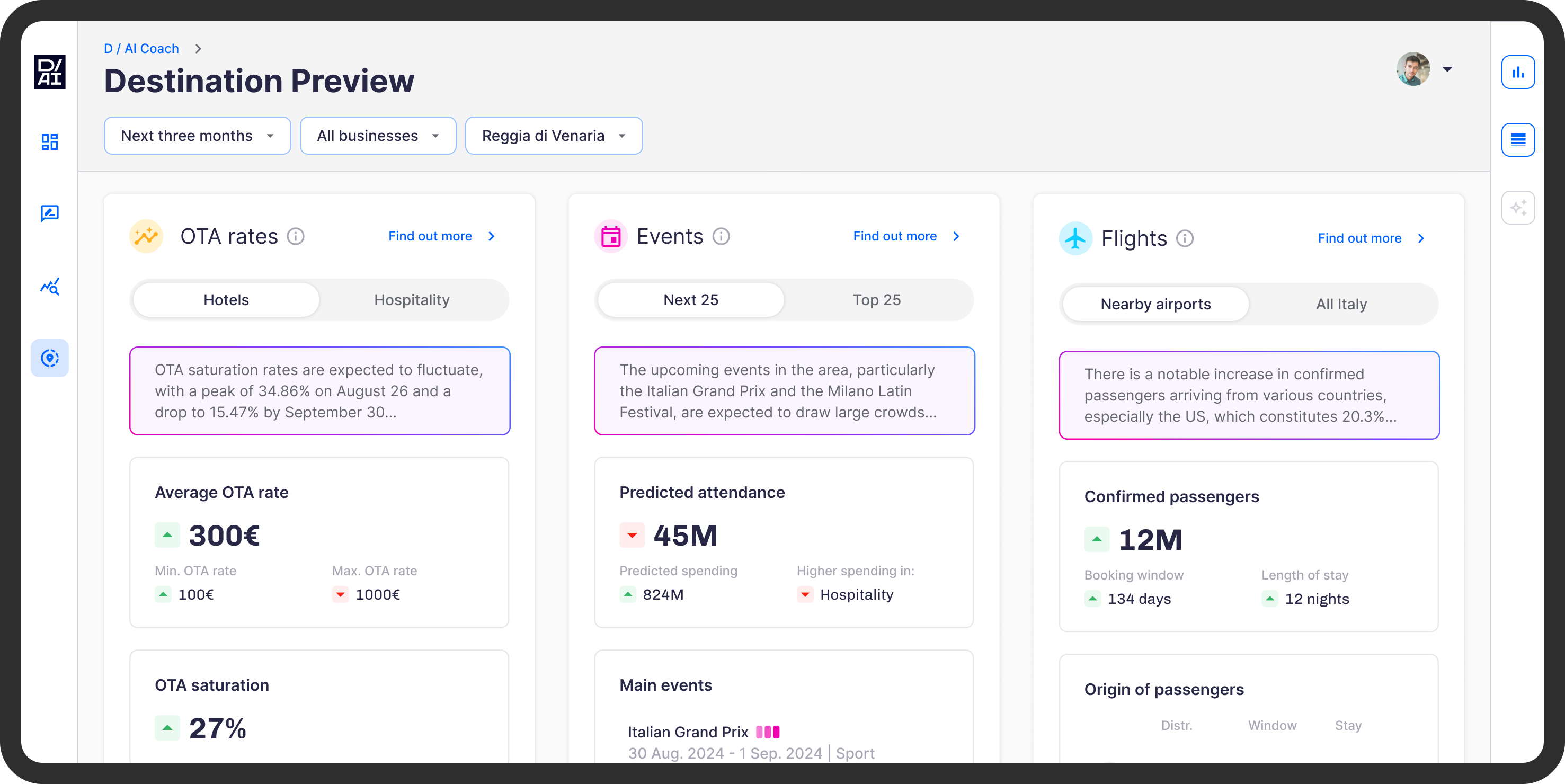Viewport: 1565px width, 784px height.
Task: Open the analytics search icon in sidebar
Action: pyautogui.click(x=50, y=286)
